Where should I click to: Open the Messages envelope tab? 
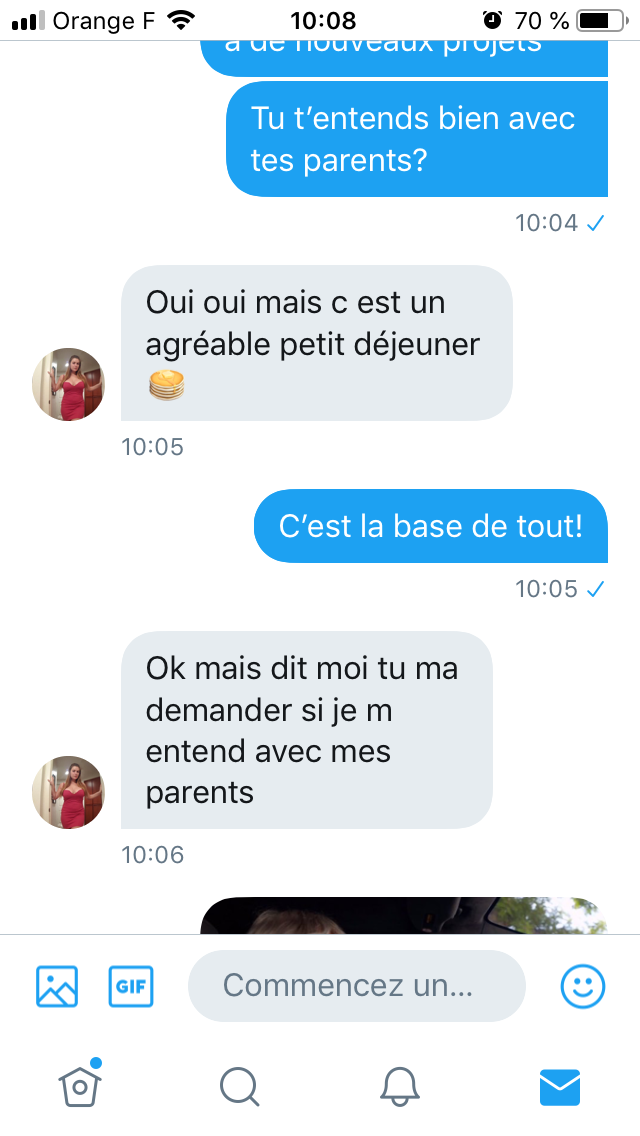[x=560, y=1087]
